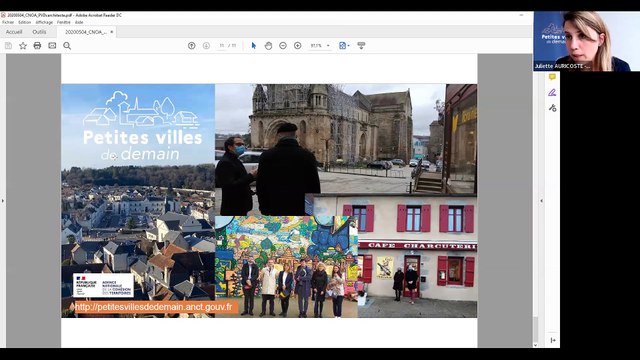Minimize the Acrobat Reader window
Image resolution: width=640 pixels, height=360 pixels.
tap(521, 15)
